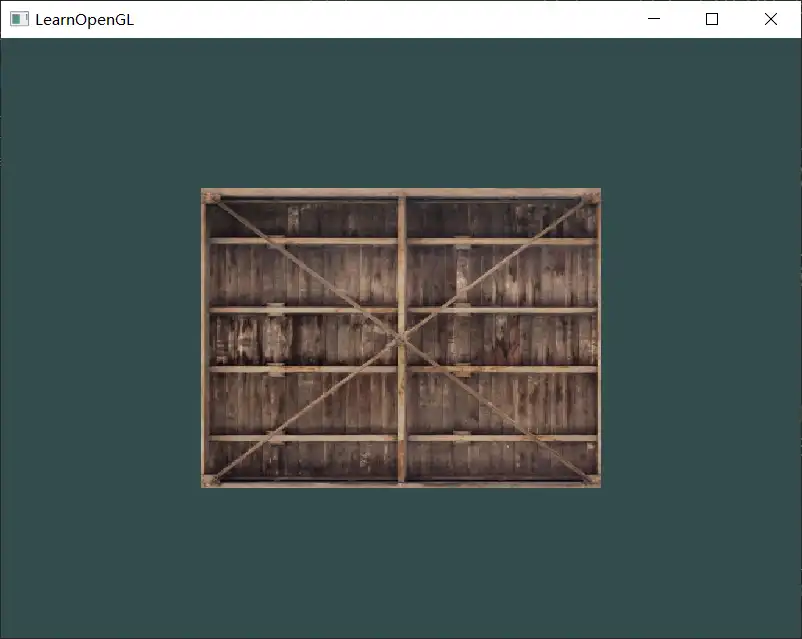Close the LearnOpenGL window

[x=771, y=19]
